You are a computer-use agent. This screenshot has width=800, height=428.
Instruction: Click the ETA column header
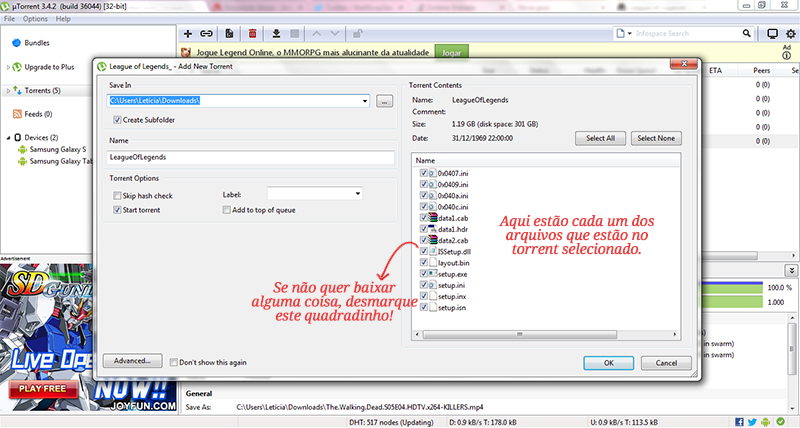pyautogui.click(x=715, y=70)
